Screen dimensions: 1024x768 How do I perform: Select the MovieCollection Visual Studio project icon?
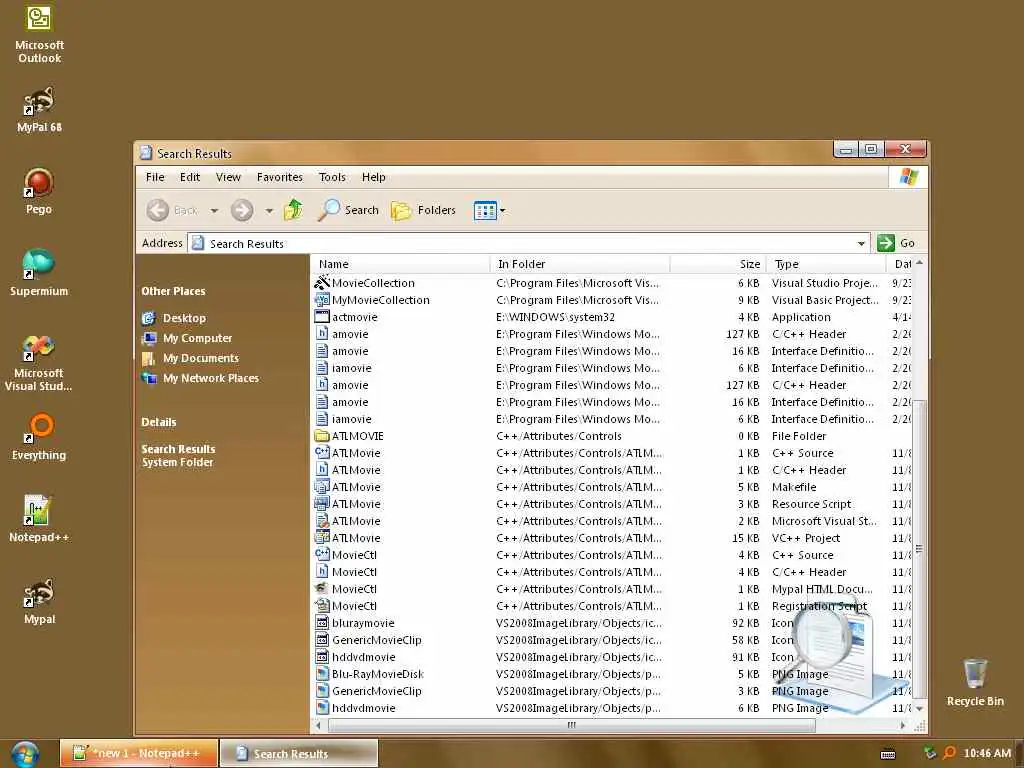[322, 283]
